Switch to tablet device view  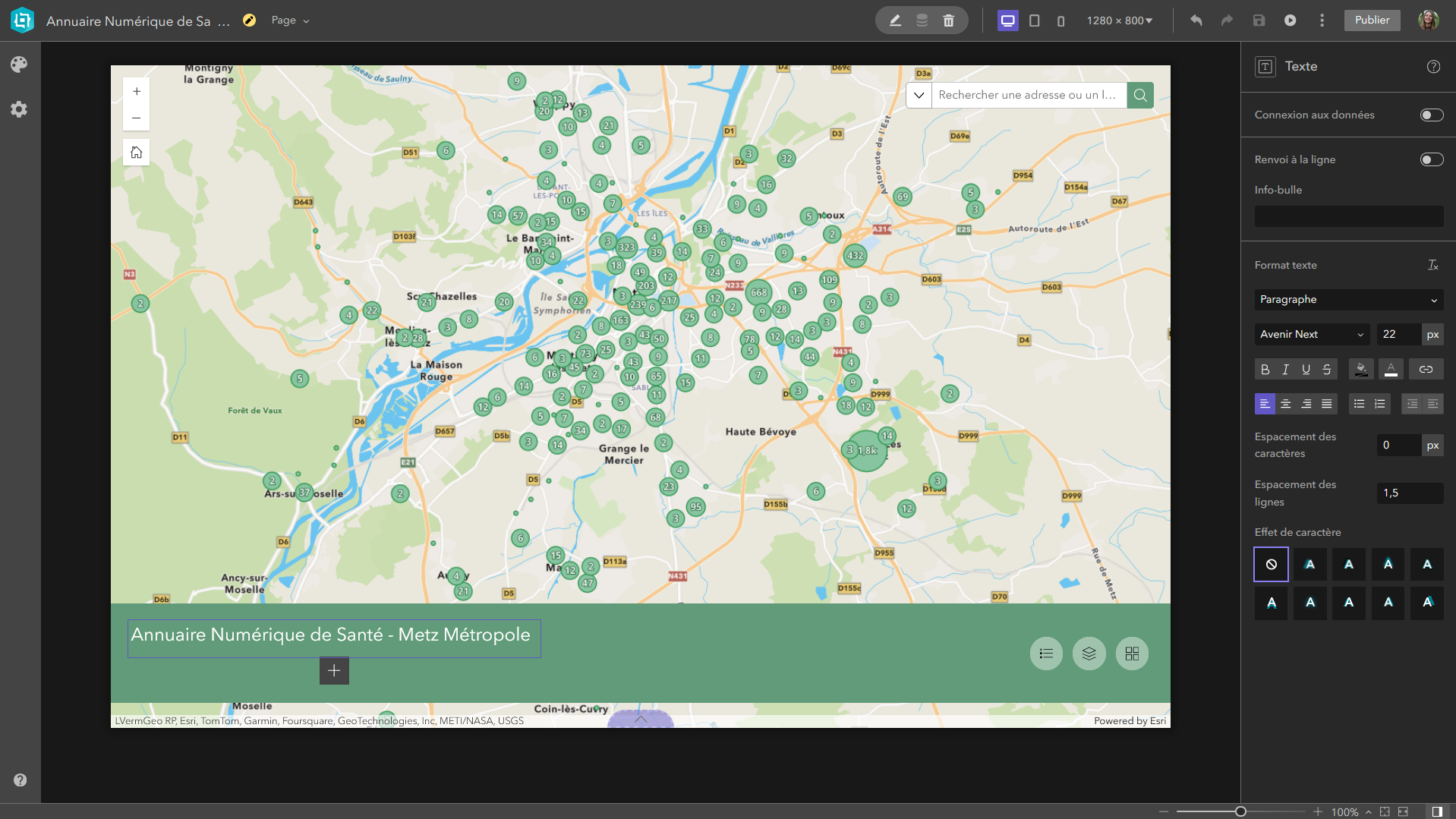tap(1034, 20)
